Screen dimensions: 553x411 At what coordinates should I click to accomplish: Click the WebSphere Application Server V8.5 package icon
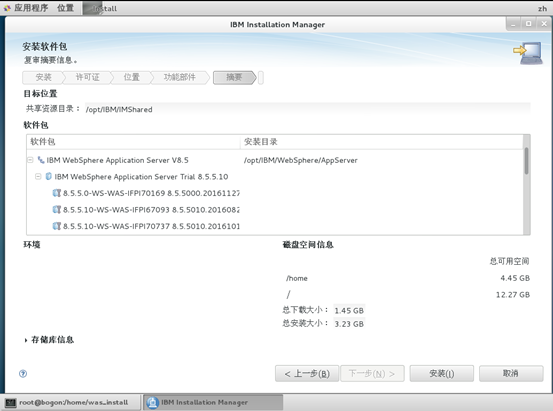coord(41,160)
